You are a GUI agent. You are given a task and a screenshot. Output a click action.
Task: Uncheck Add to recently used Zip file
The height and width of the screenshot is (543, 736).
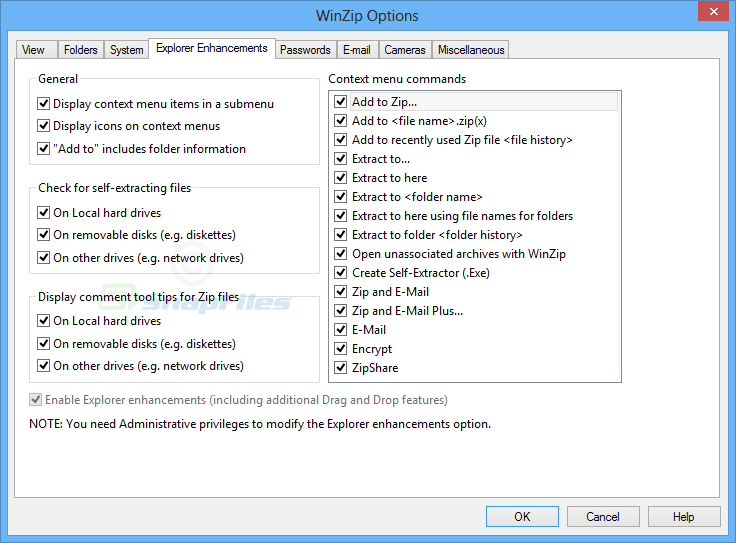click(x=341, y=140)
